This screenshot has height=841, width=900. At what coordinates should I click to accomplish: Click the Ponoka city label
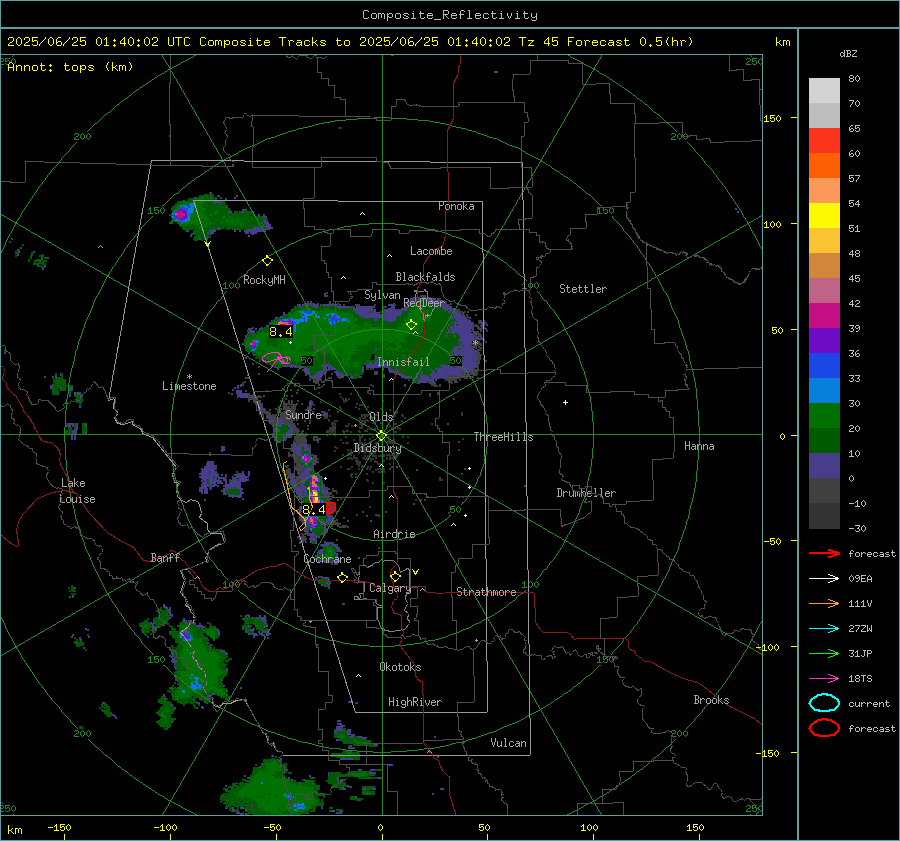coord(456,206)
